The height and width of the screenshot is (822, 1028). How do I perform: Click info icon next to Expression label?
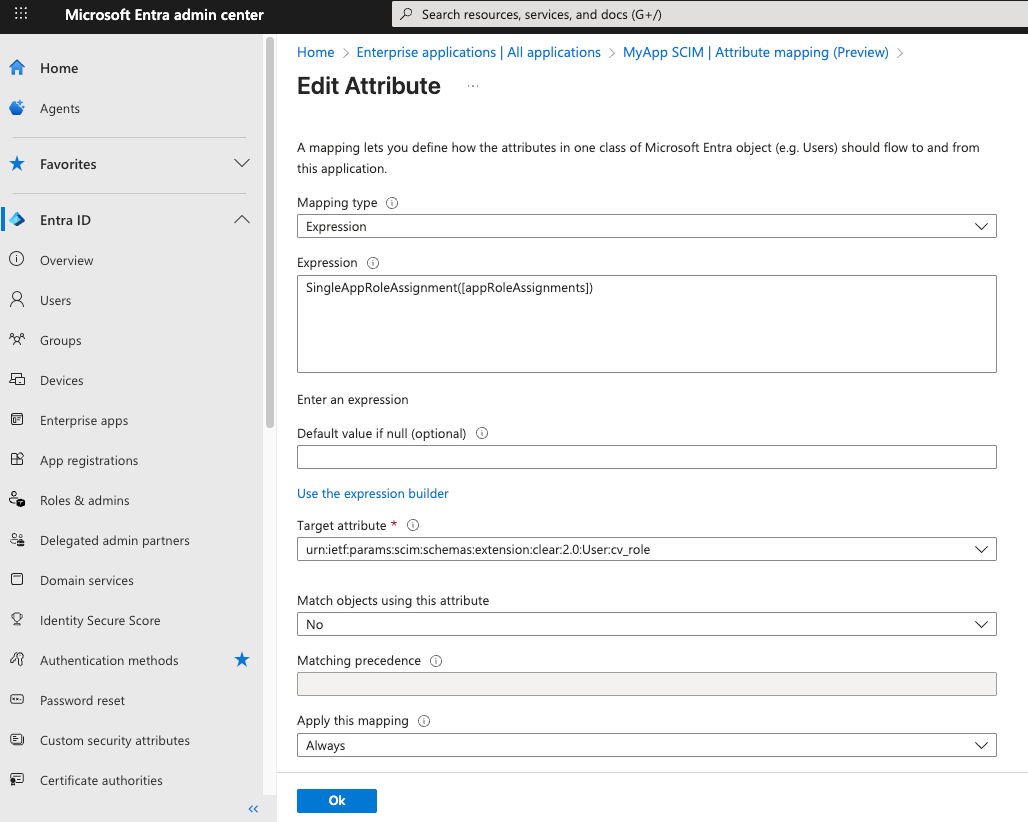tap(373, 263)
